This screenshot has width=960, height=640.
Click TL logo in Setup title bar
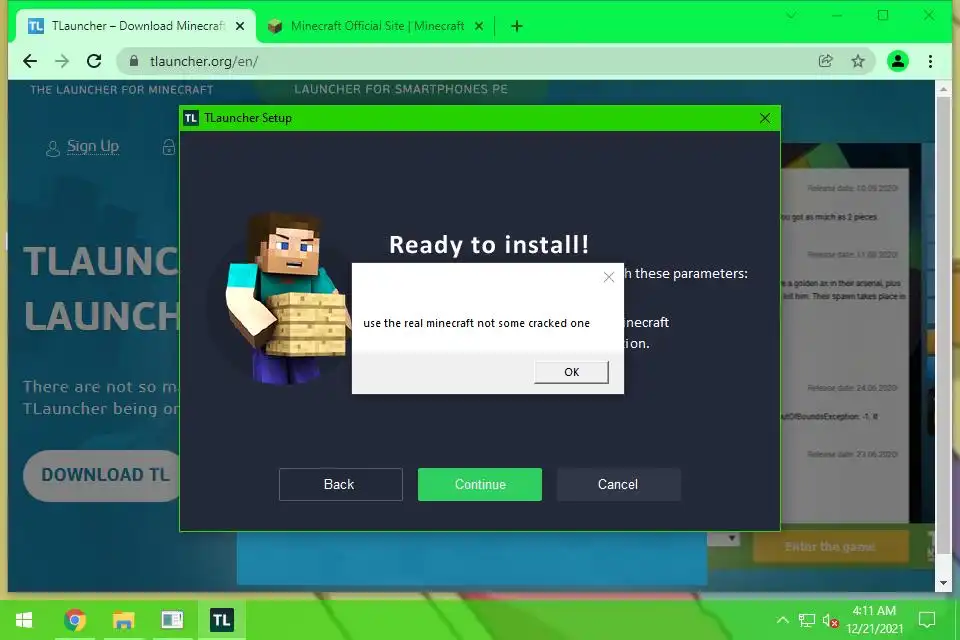(191, 118)
